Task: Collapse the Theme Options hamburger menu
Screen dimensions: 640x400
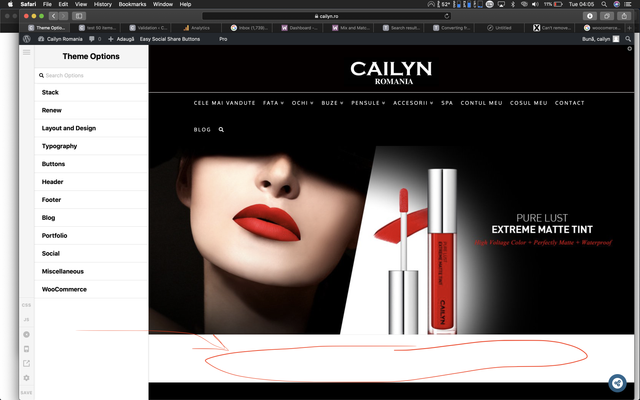Action: (27, 52)
